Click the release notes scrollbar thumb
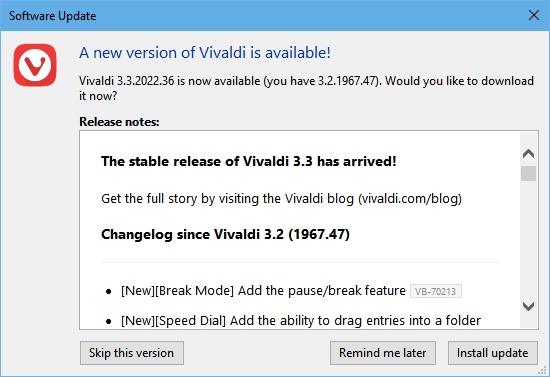550x377 pixels. click(528, 173)
